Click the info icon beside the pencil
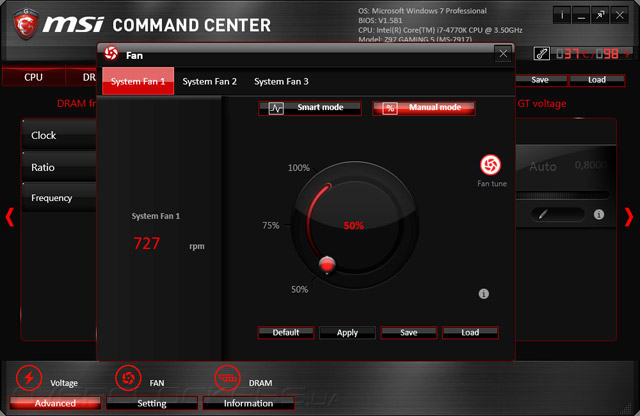This screenshot has width=640, height=416. 599,214
